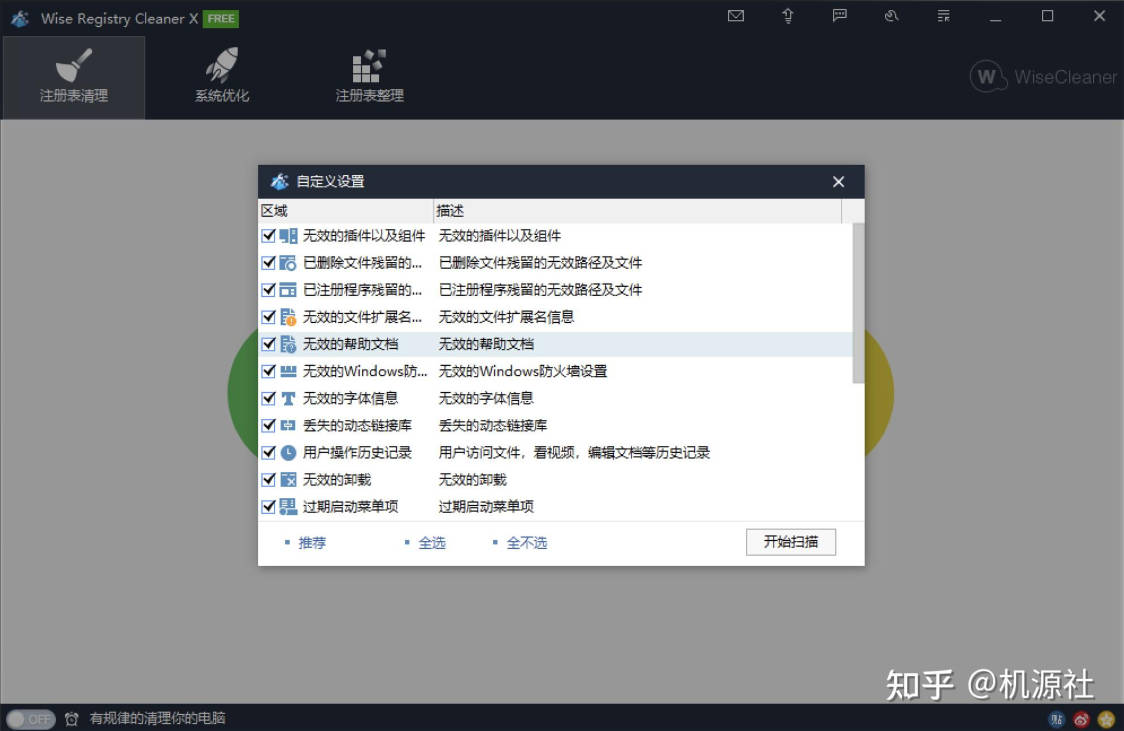The height and width of the screenshot is (731, 1124).
Task: Uncheck the 无效的字体信息 checkbox
Action: [268, 397]
